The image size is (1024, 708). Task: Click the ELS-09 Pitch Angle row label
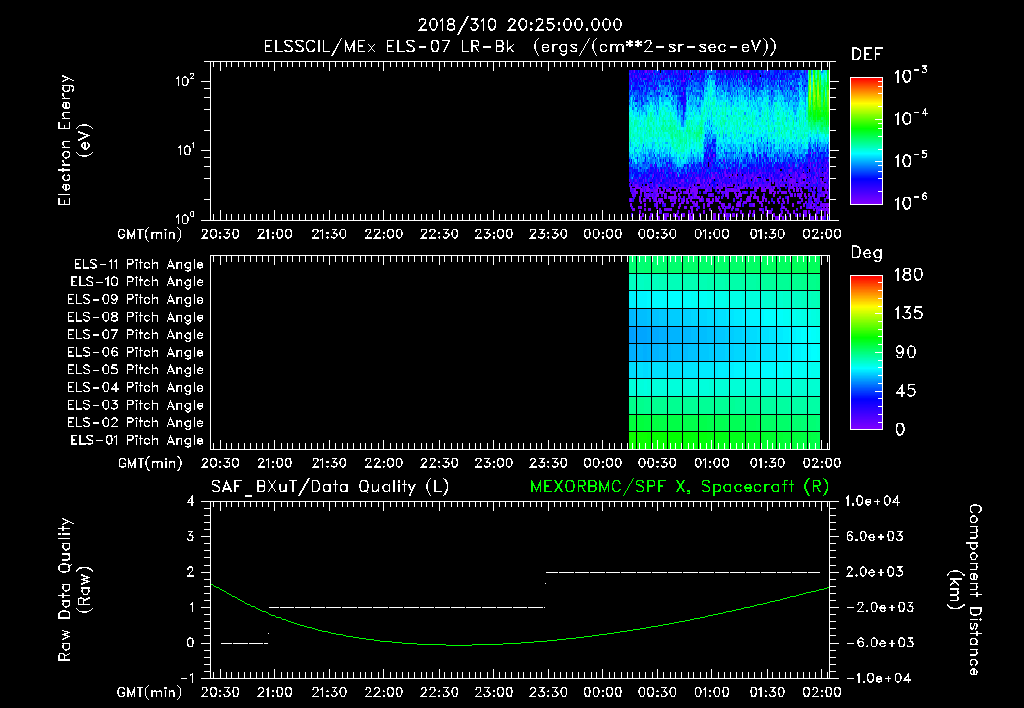(135, 300)
